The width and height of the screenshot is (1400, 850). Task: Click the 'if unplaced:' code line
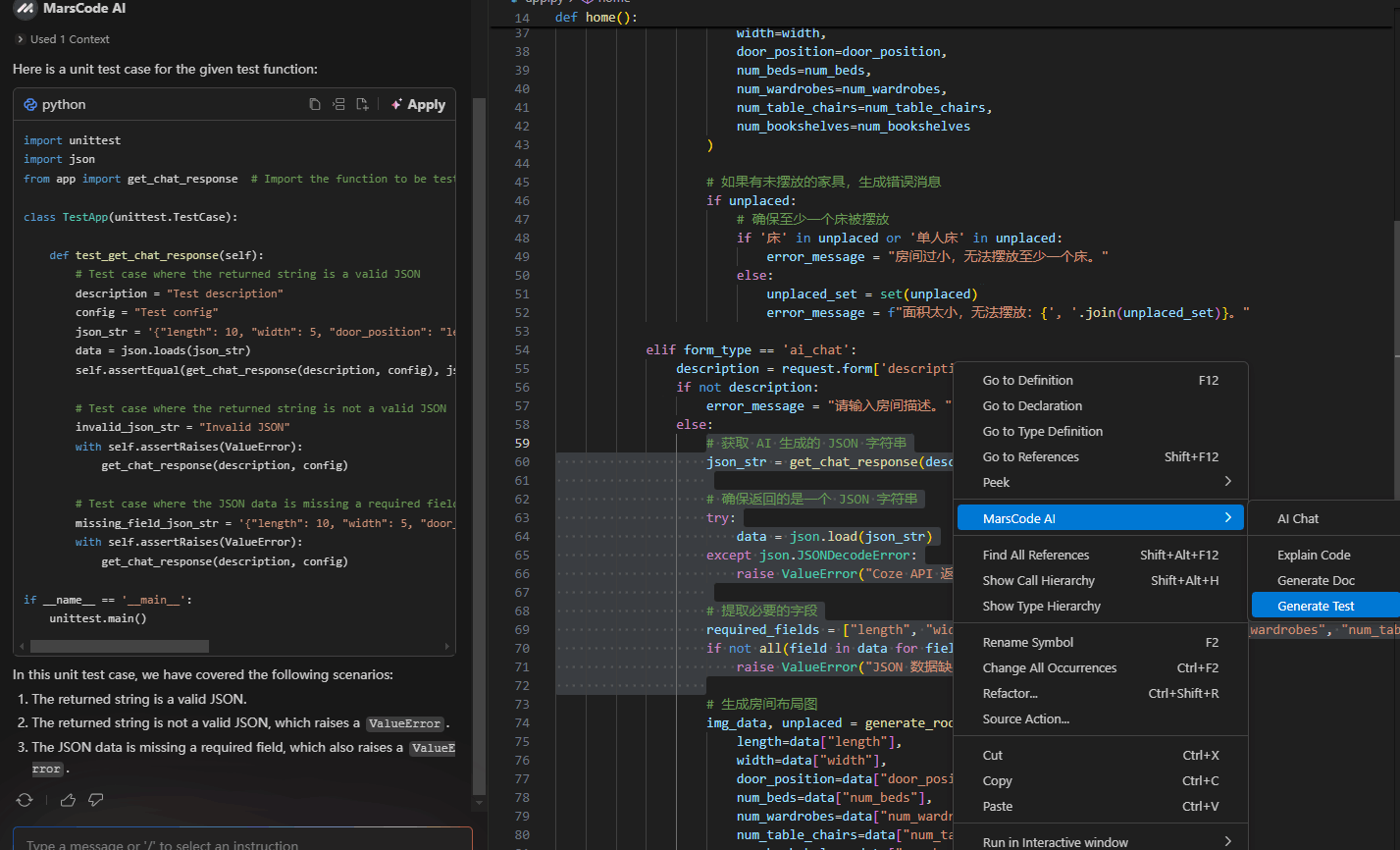click(x=752, y=200)
